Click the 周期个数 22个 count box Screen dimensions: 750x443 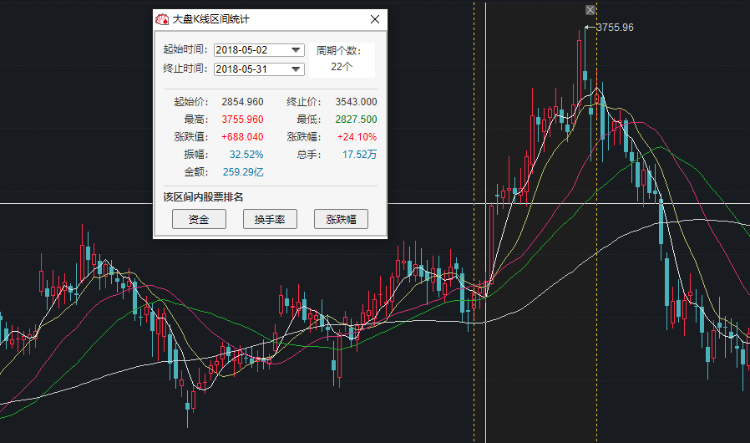pyautogui.click(x=342, y=59)
